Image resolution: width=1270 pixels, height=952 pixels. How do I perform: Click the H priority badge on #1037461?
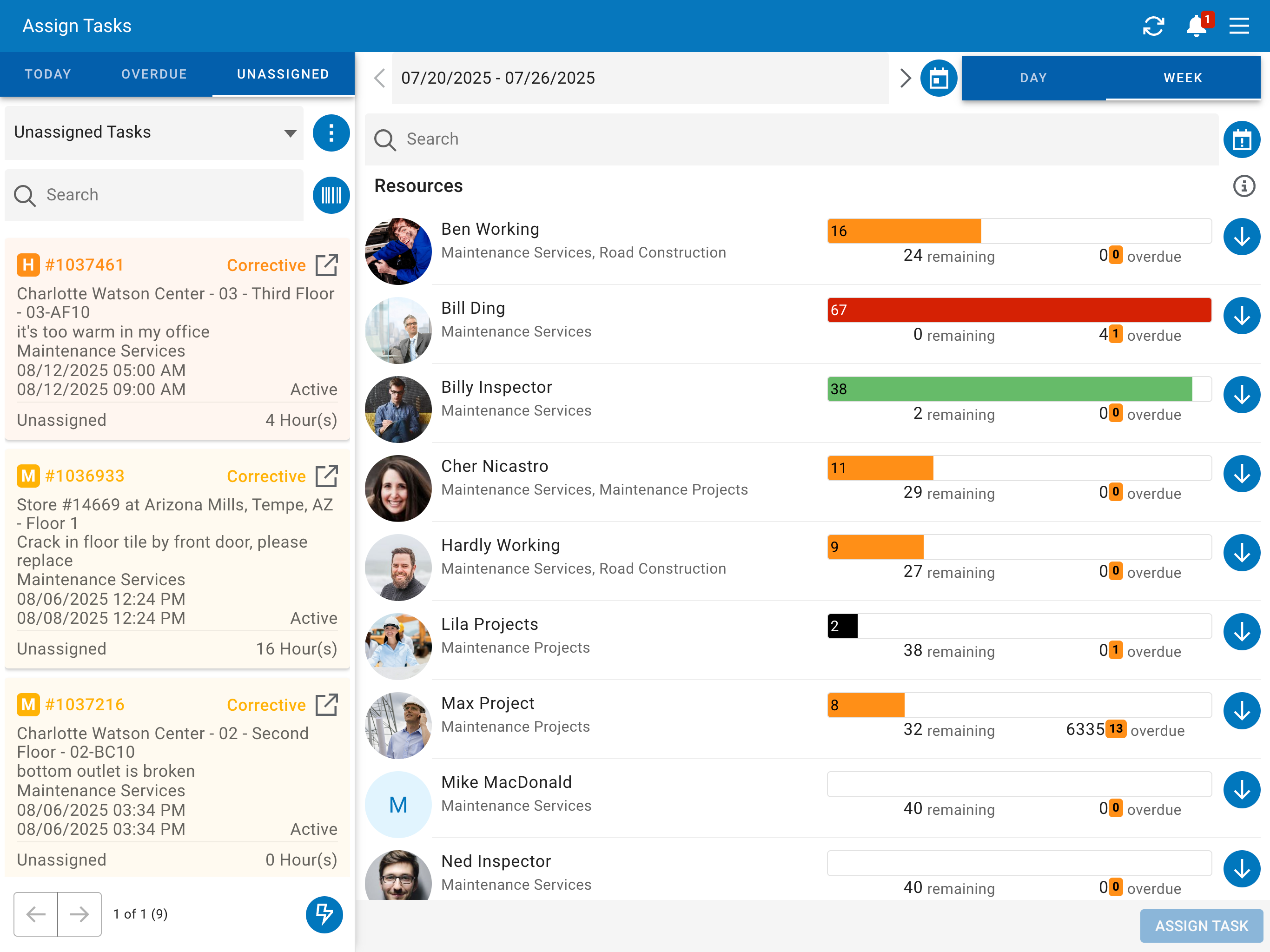pyautogui.click(x=28, y=264)
